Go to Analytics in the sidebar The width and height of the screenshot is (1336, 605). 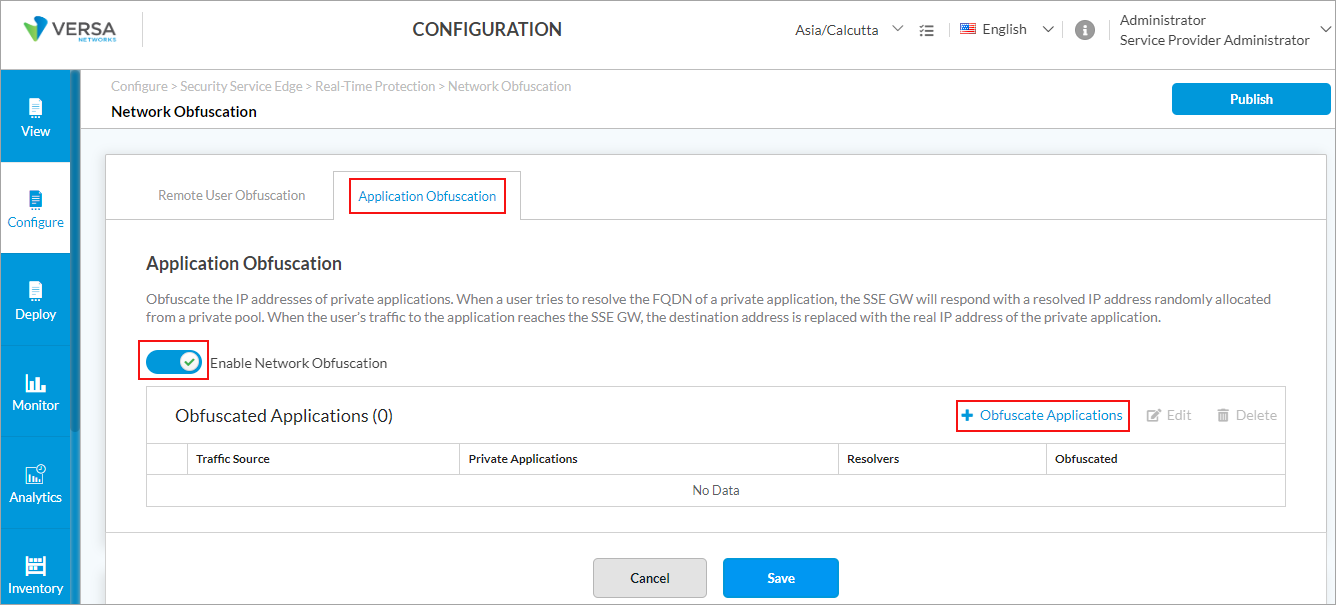(x=35, y=484)
